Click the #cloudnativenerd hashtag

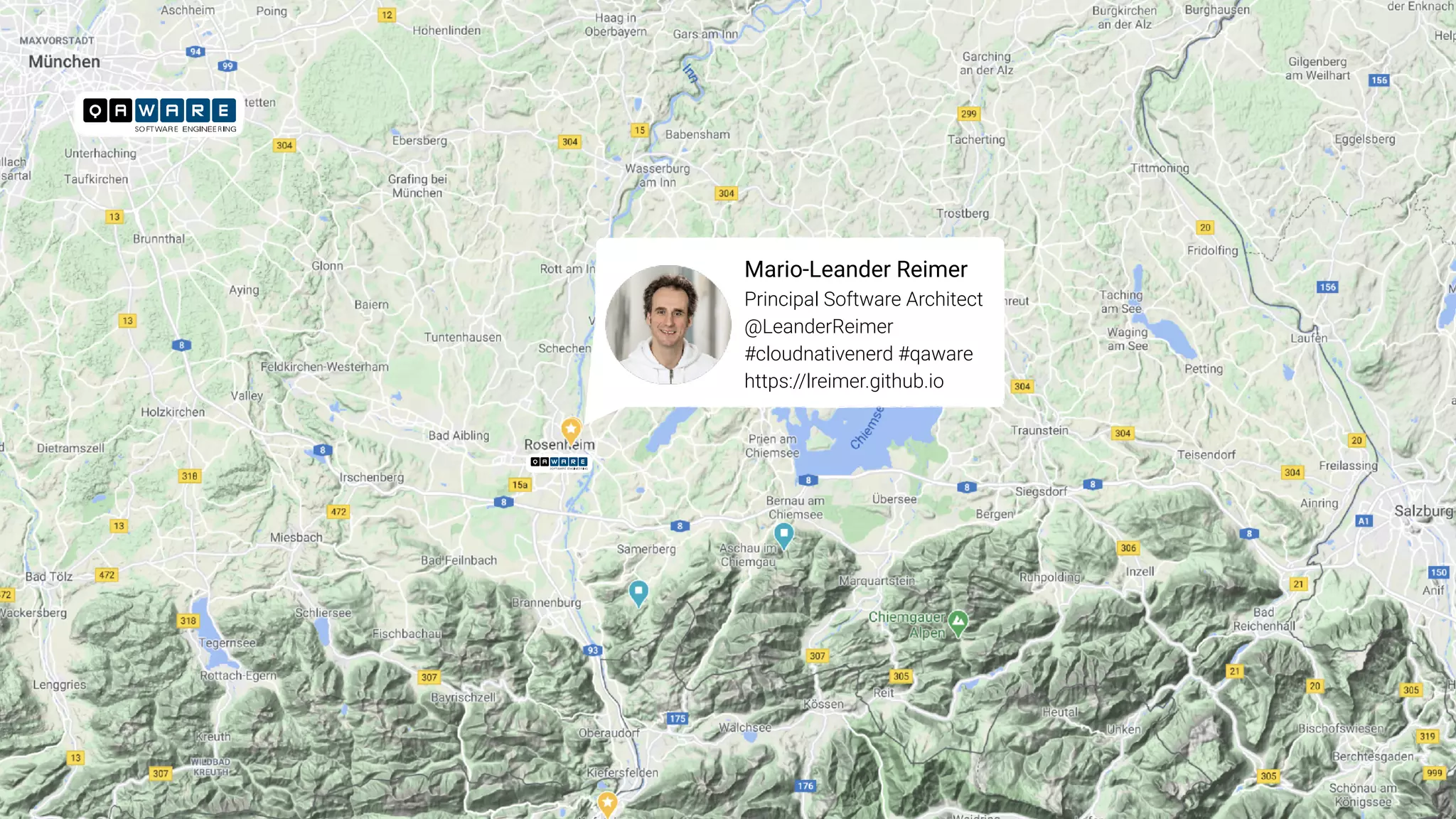click(x=818, y=354)
